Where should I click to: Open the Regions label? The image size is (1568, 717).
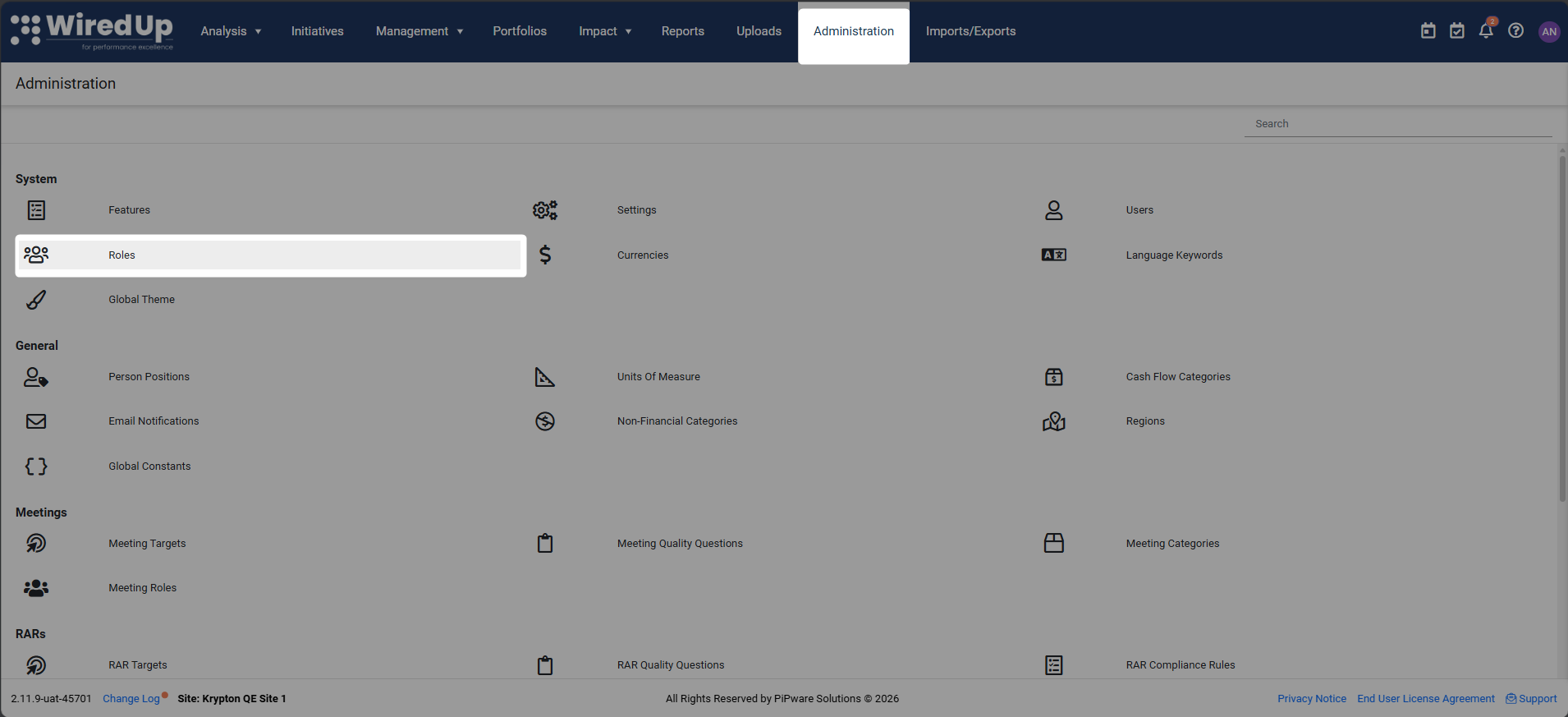1145,421
